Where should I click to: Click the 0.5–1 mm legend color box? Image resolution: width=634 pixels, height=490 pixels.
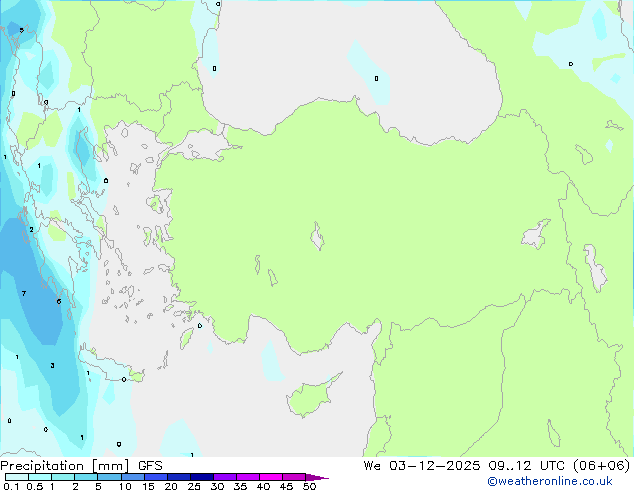coord(40,477)
